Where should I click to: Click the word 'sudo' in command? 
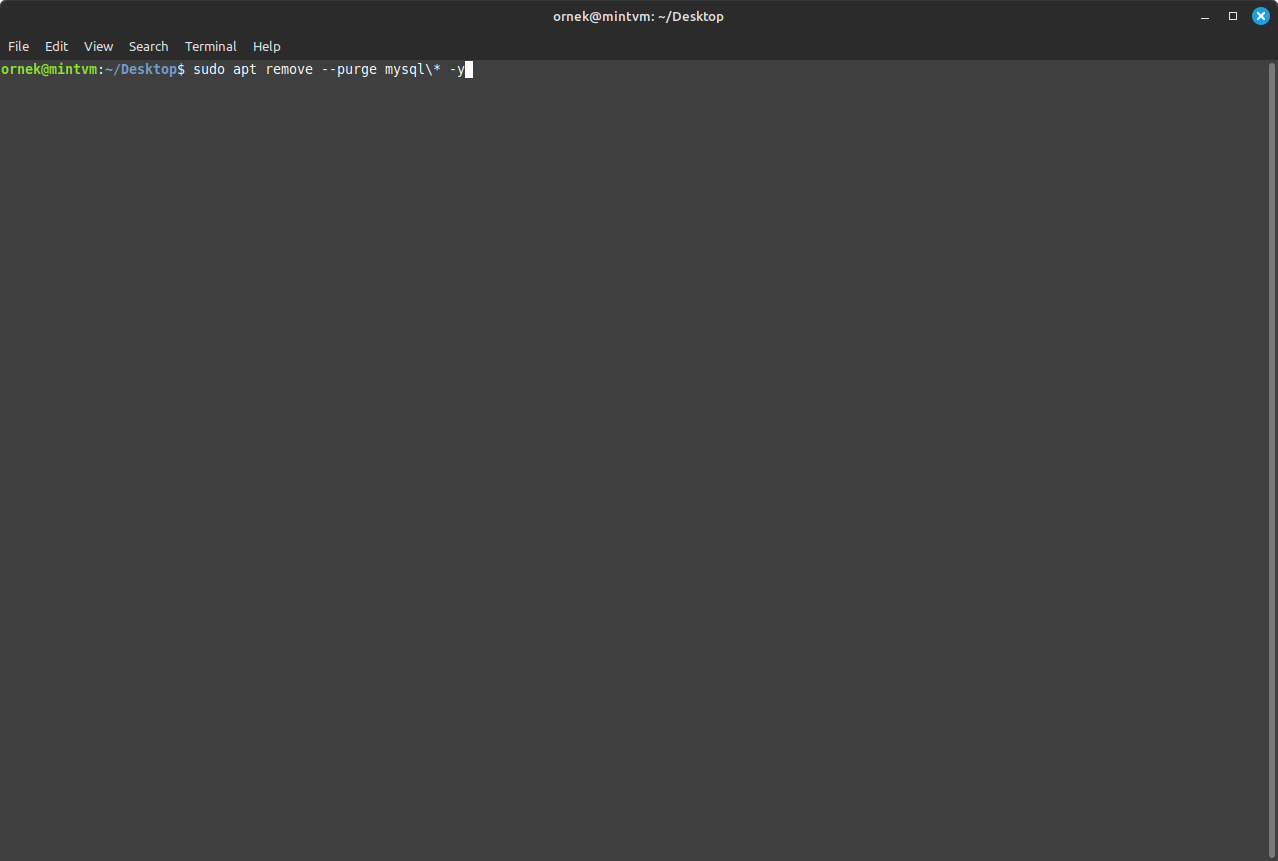coord(209,69)
